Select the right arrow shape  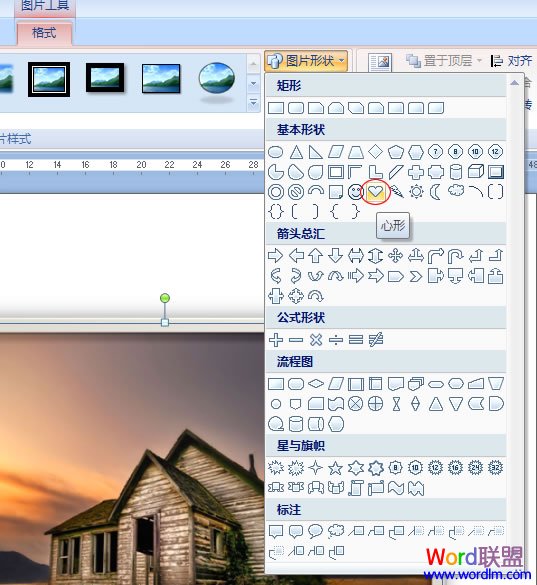click(x=276, y=256)
